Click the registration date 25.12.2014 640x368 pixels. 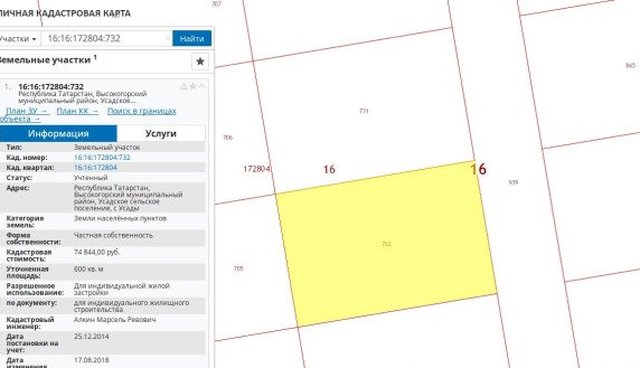(x=91, y=337)
